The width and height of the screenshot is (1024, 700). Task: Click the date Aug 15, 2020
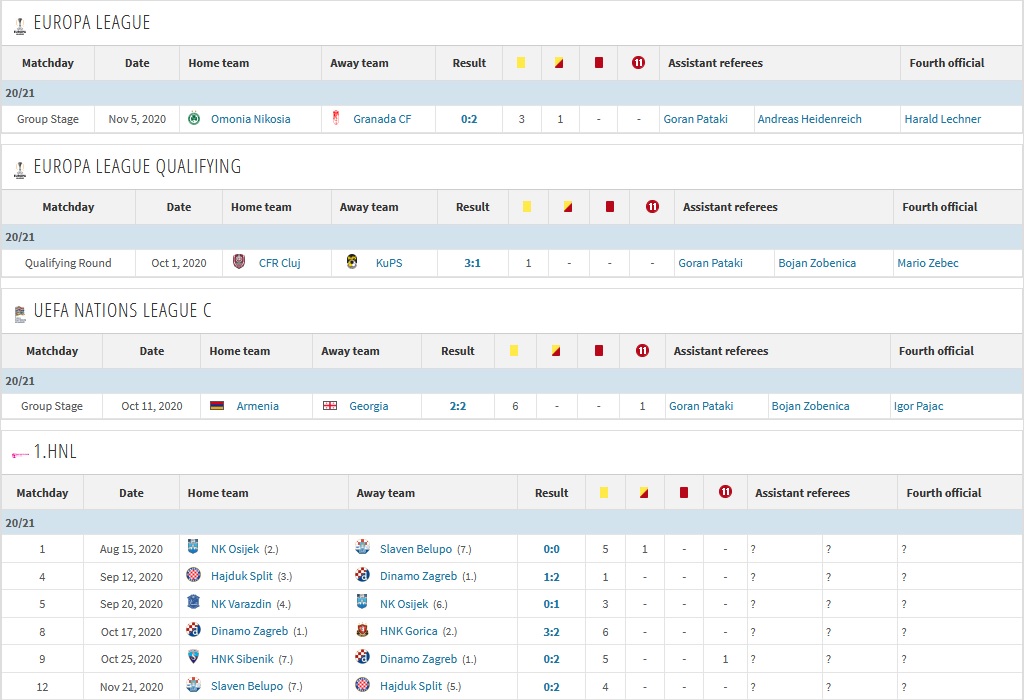(x=131, y=549)
